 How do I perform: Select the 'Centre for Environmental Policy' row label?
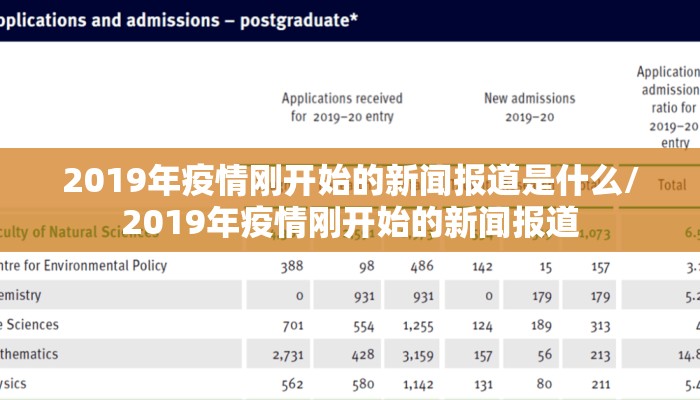point(83,266)
